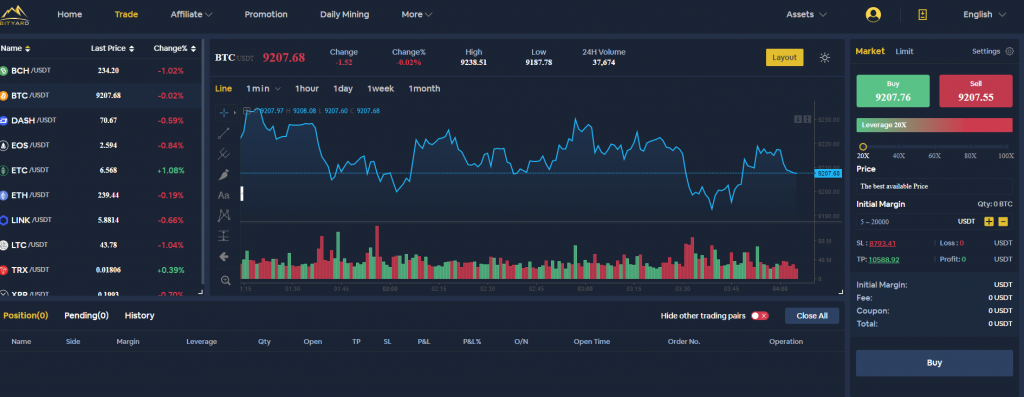Image resolution: width=1024 pixels, height=397 pixels.
Task: Toggle the light theme sun icon
Action: [x=825, y=57]
